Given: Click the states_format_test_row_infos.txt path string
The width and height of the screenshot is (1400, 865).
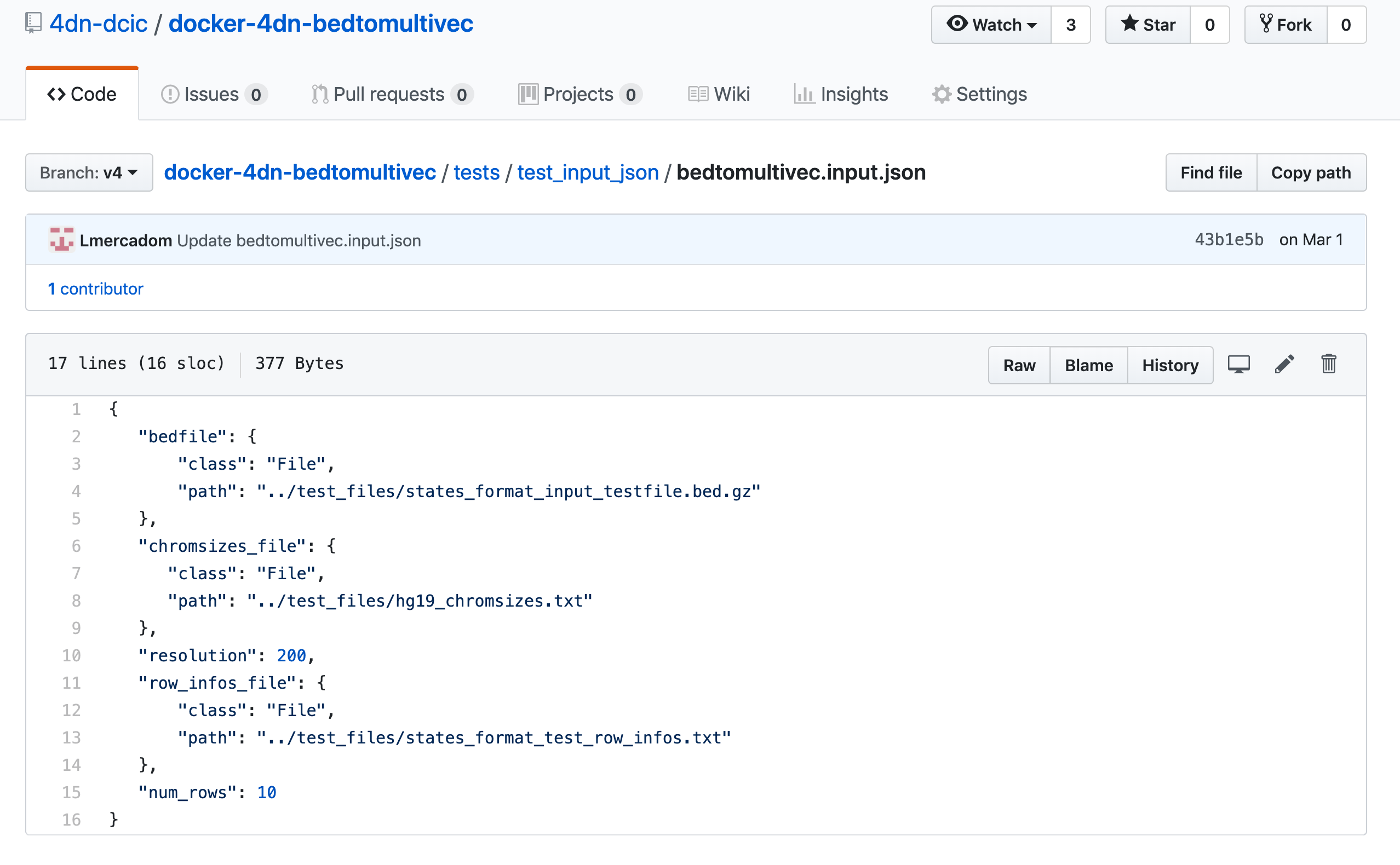Looking at the screenshot, I should (x=494, y=738).
